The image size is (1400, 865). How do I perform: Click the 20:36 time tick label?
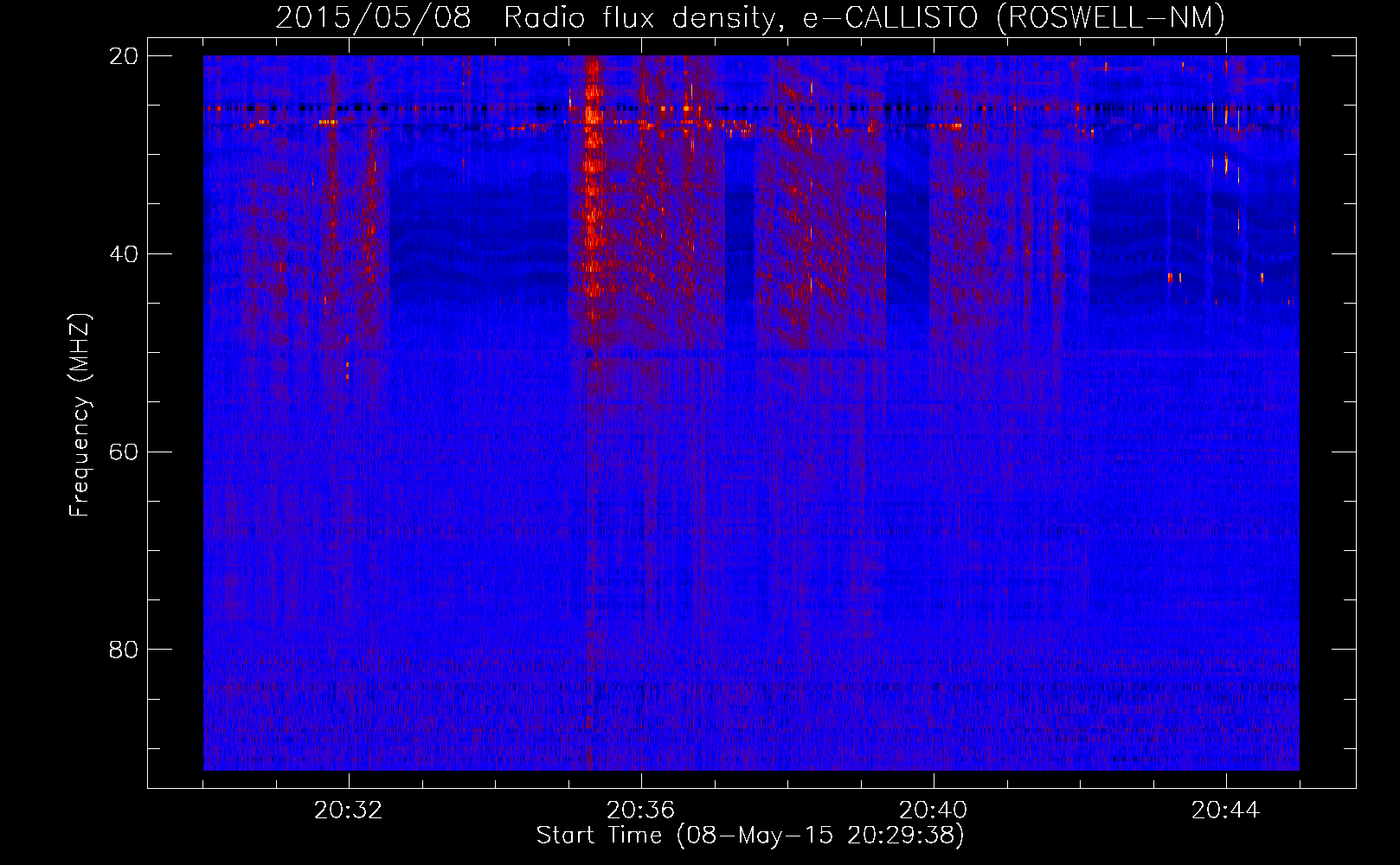pos(641,811)
